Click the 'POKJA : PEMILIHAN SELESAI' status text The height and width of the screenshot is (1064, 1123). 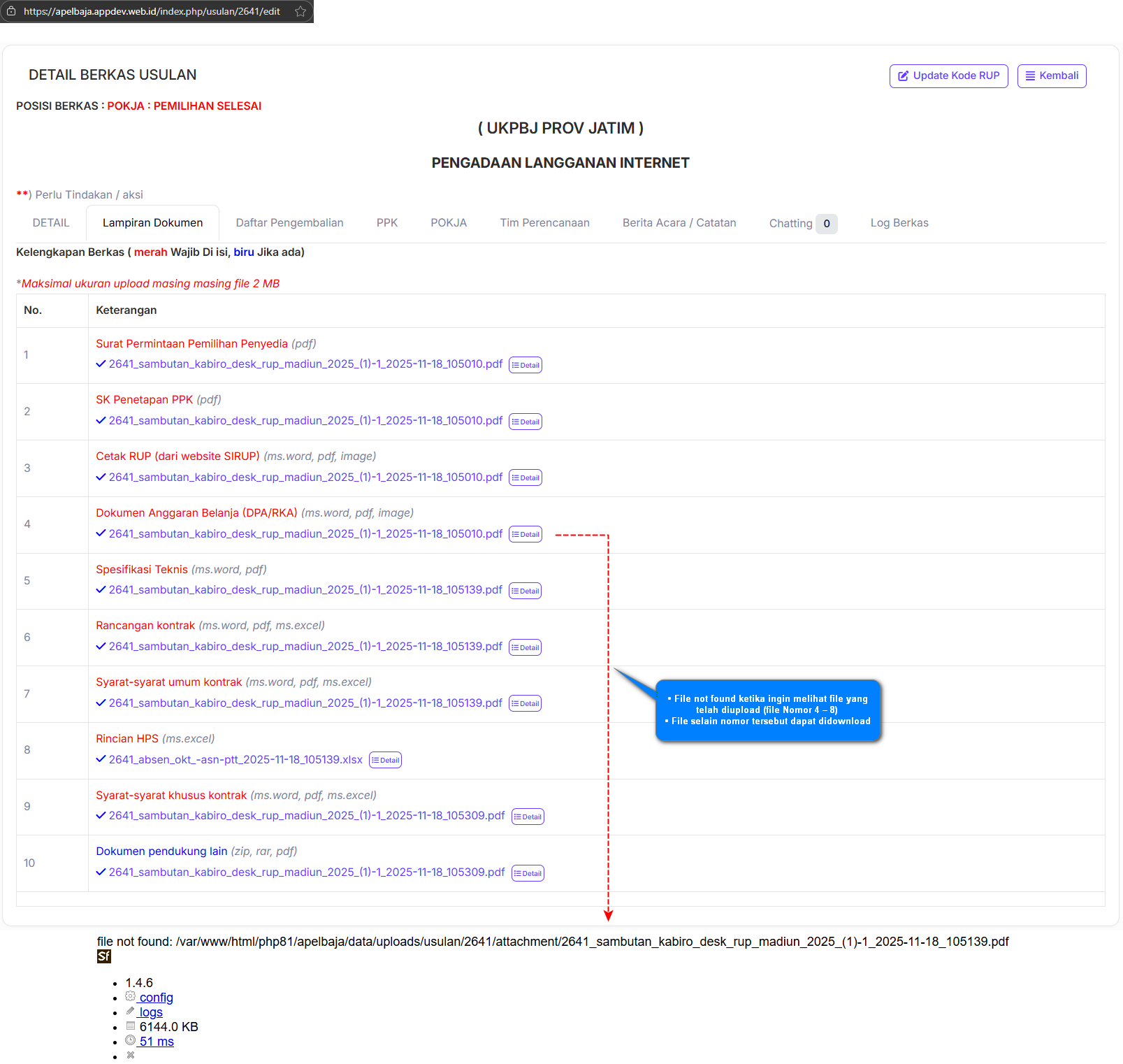click(x=184, y=106)
